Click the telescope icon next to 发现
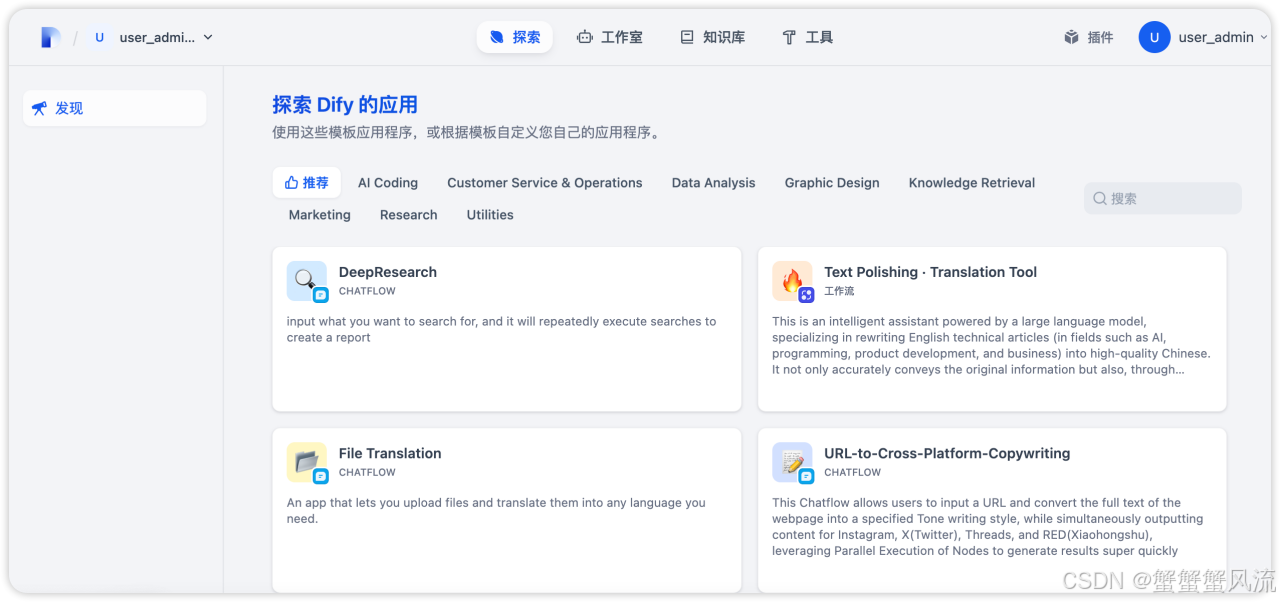Screen dimensions: 1280x602 click(39, 108)
